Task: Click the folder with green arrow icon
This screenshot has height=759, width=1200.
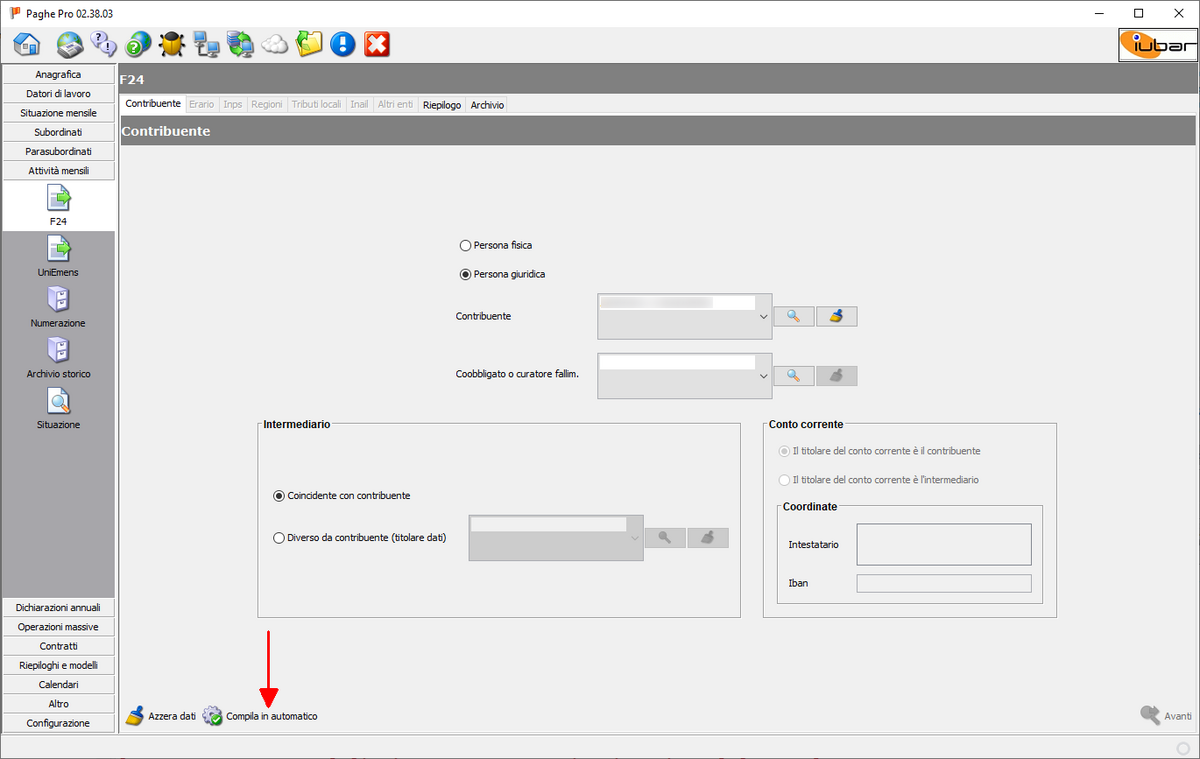Action: [x=308, y=44]
